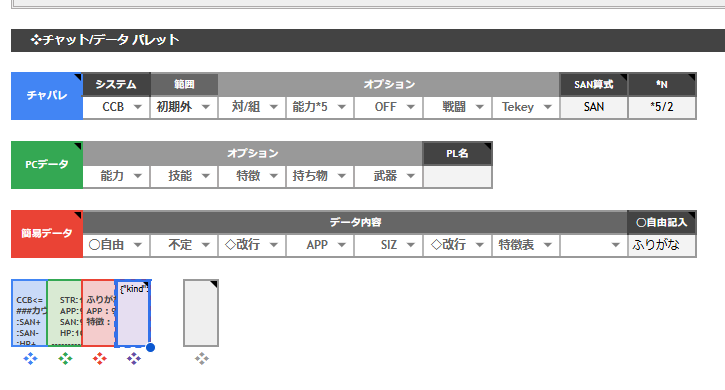The image size is (725, 390).
Task: Click the 〇自由記入 header cell
Action: [x=662, y=222]
